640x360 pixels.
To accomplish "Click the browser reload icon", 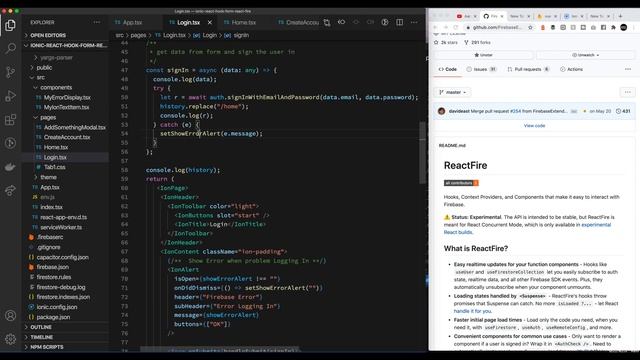I will pyautogui.click(x=456, y=27).
